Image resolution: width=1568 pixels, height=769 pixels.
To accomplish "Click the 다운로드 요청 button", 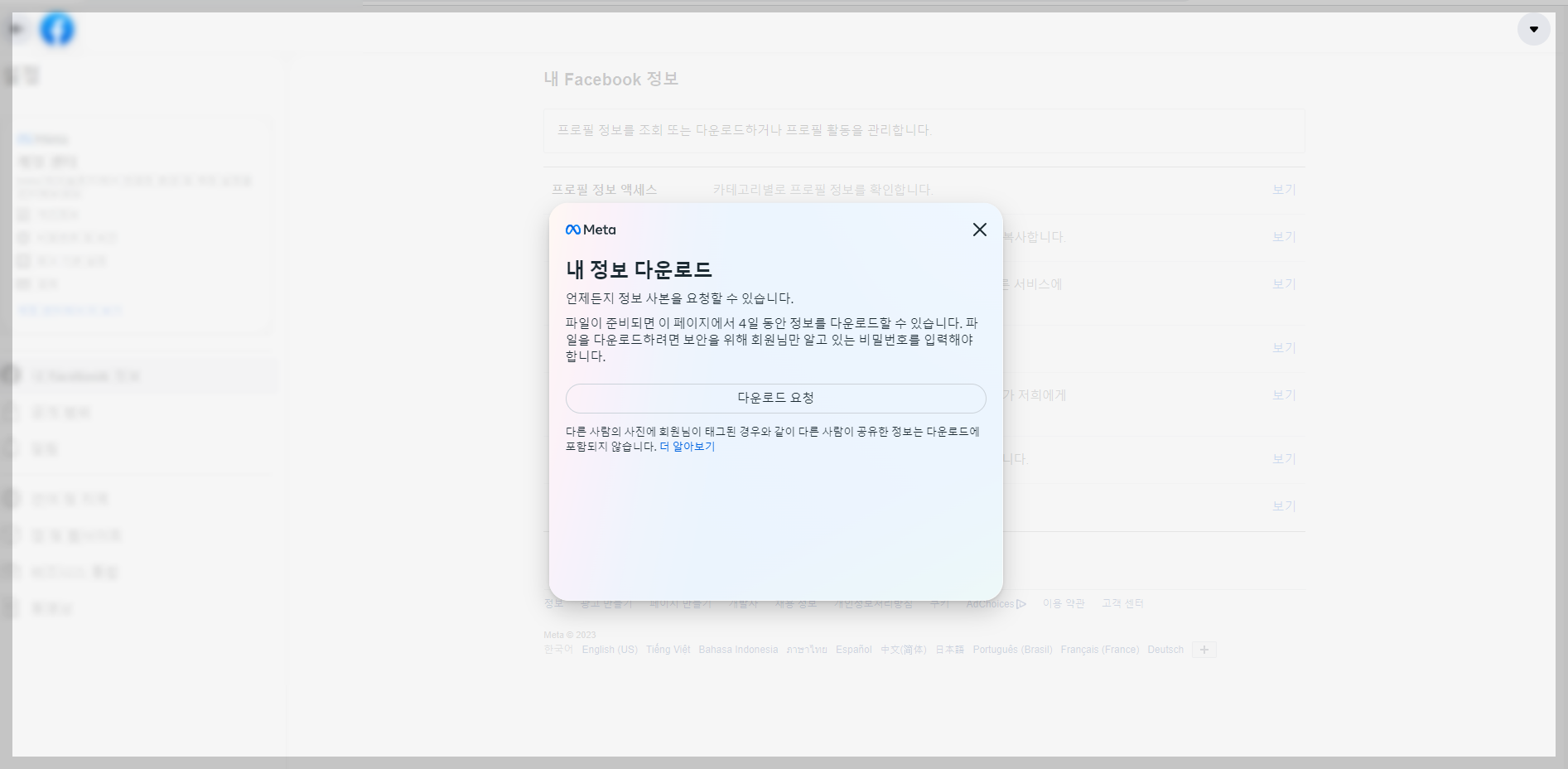I will [x=775, y=398].
